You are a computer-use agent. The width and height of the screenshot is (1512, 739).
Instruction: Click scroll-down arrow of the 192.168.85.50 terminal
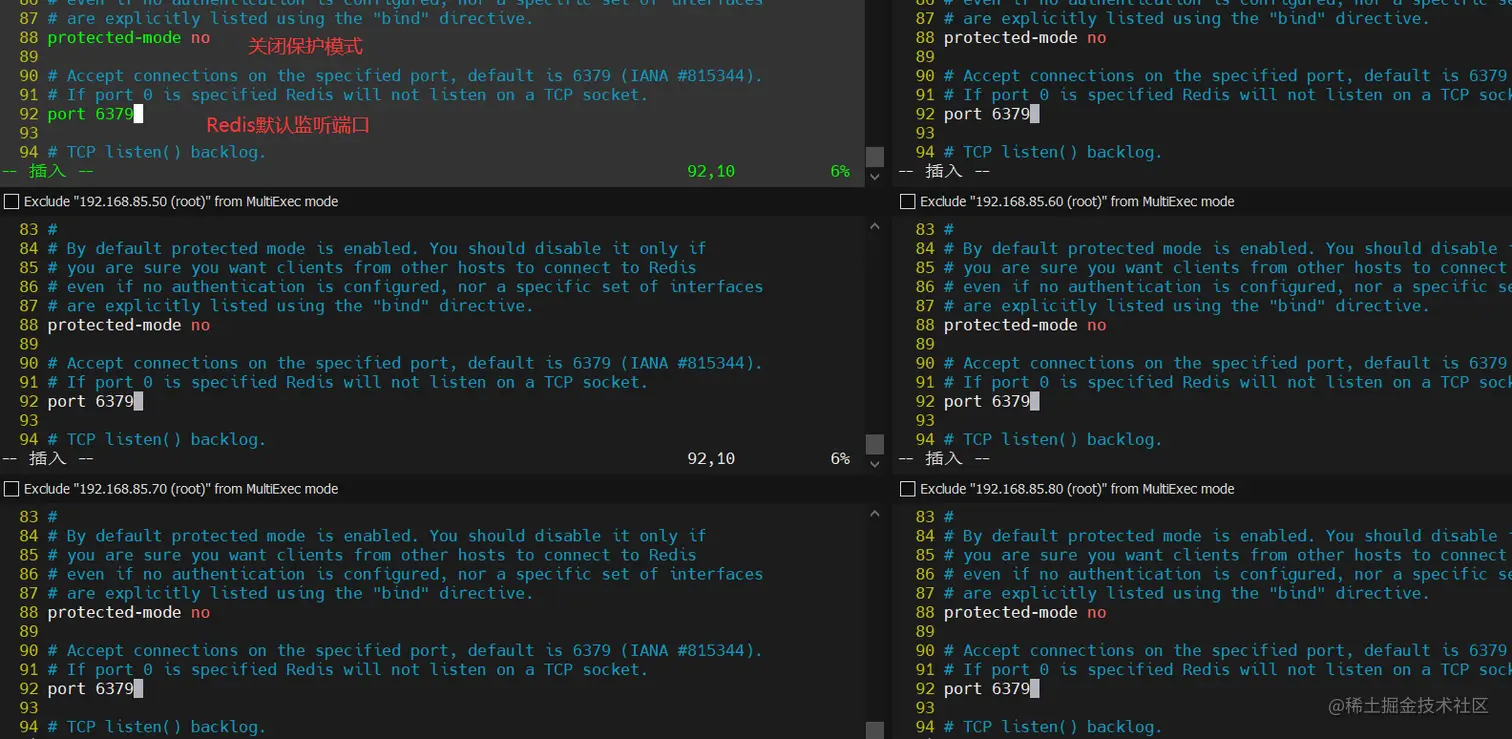point(875,463)
